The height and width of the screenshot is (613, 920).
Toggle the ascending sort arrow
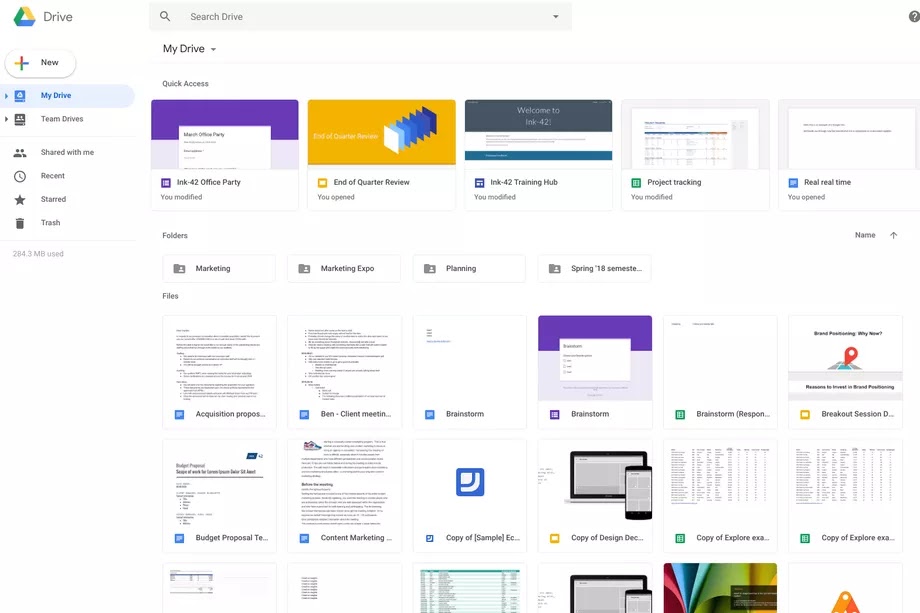point(893,235)
